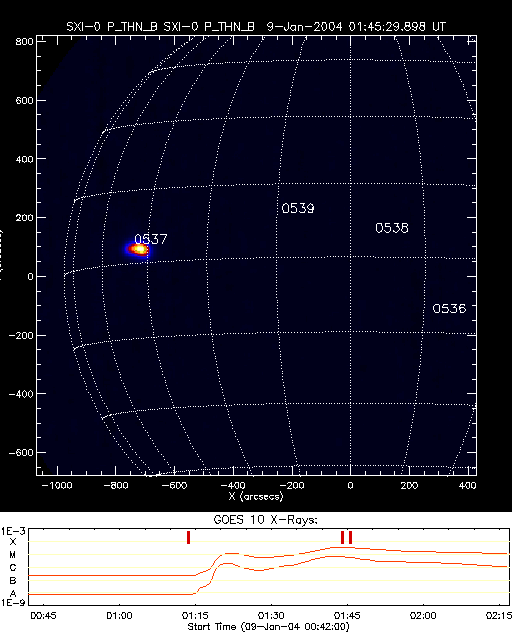
Task: Click the 01:00 time axis tick label
Action: 119,616
